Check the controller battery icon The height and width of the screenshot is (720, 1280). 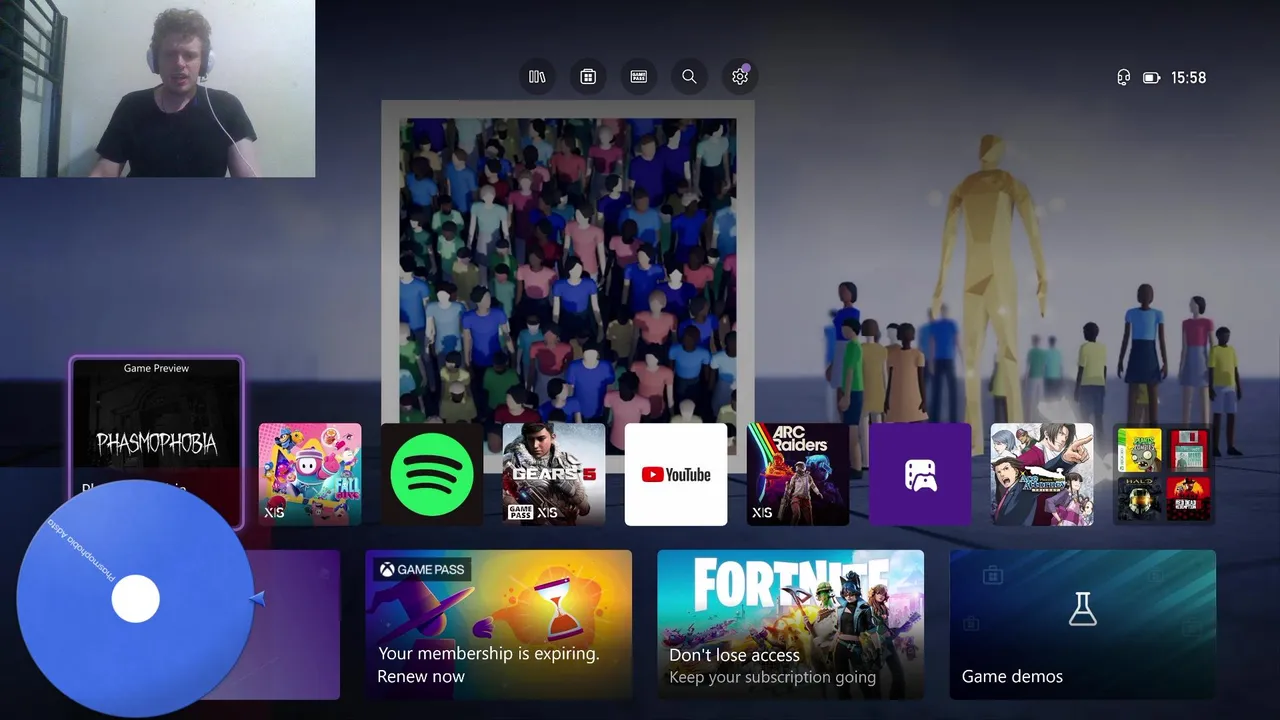coord(1151,77)
